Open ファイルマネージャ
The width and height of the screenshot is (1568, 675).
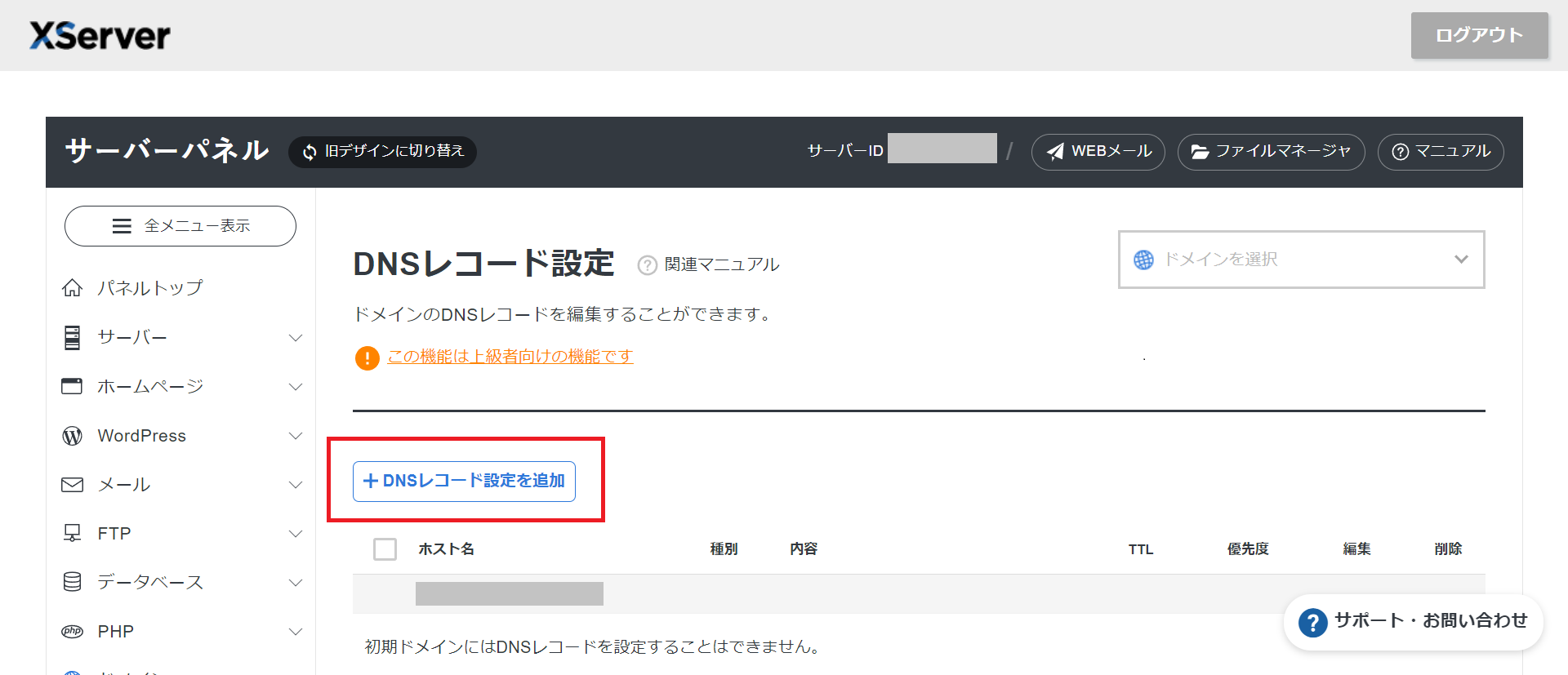[1271, 152]
